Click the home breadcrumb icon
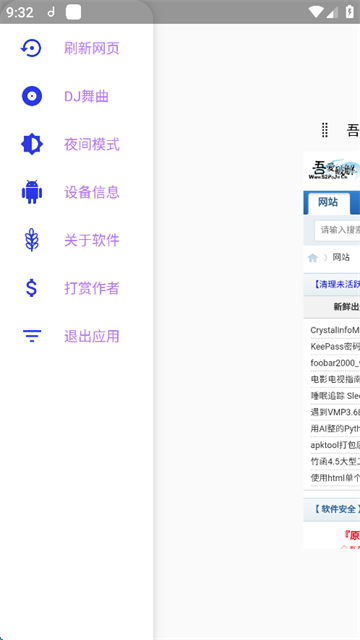Viewport: 360px width, 640px height. pos(313,258)
